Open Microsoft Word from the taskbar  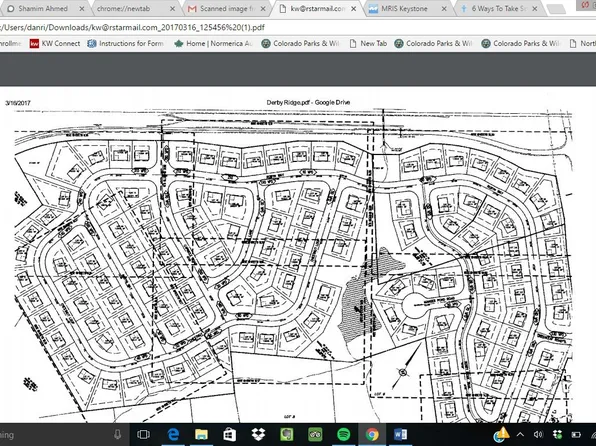click(400, 434)
